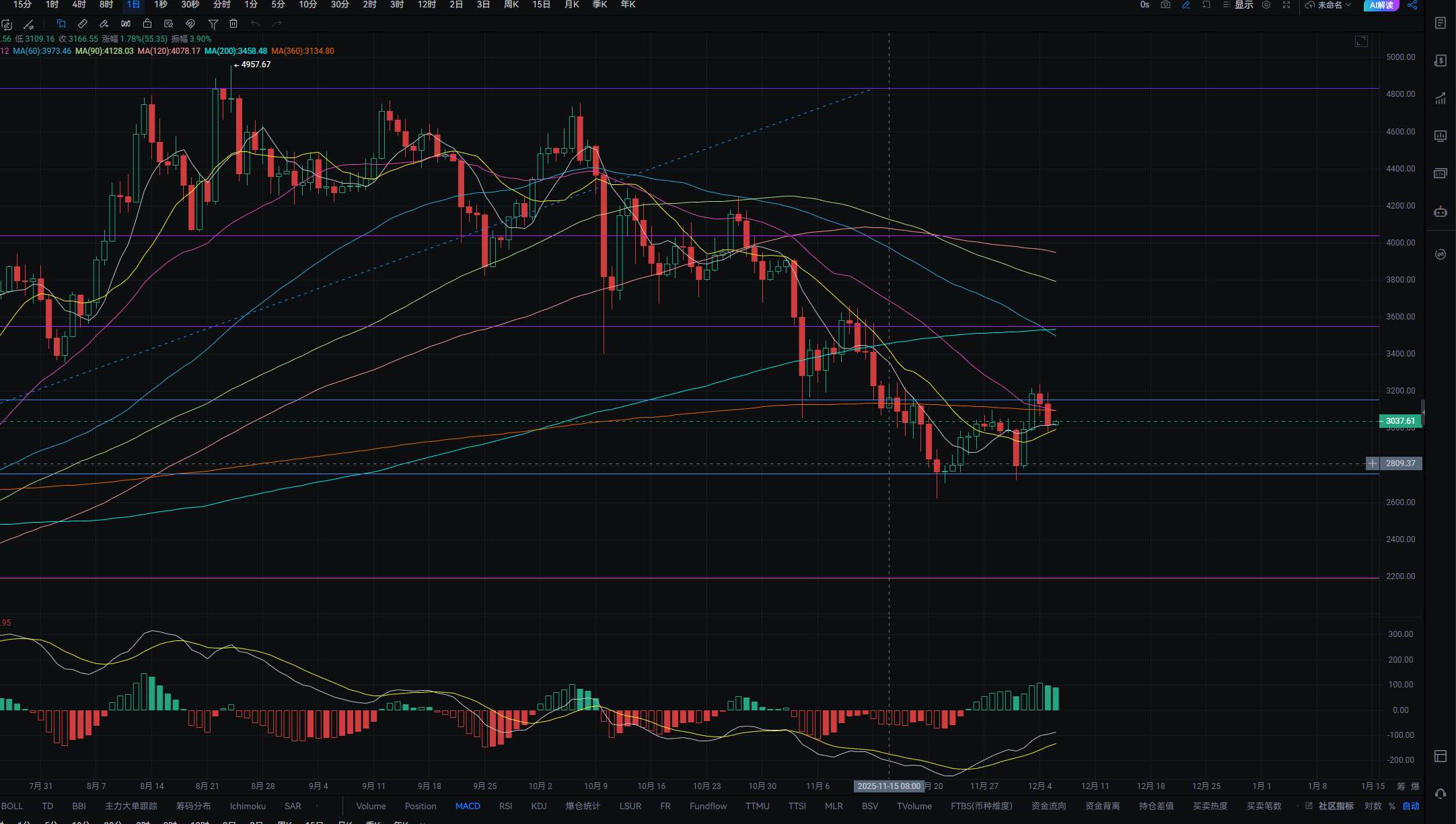Open the robot icon in right sidebar
1456x824 pixels.
(x=1440, y=212)
